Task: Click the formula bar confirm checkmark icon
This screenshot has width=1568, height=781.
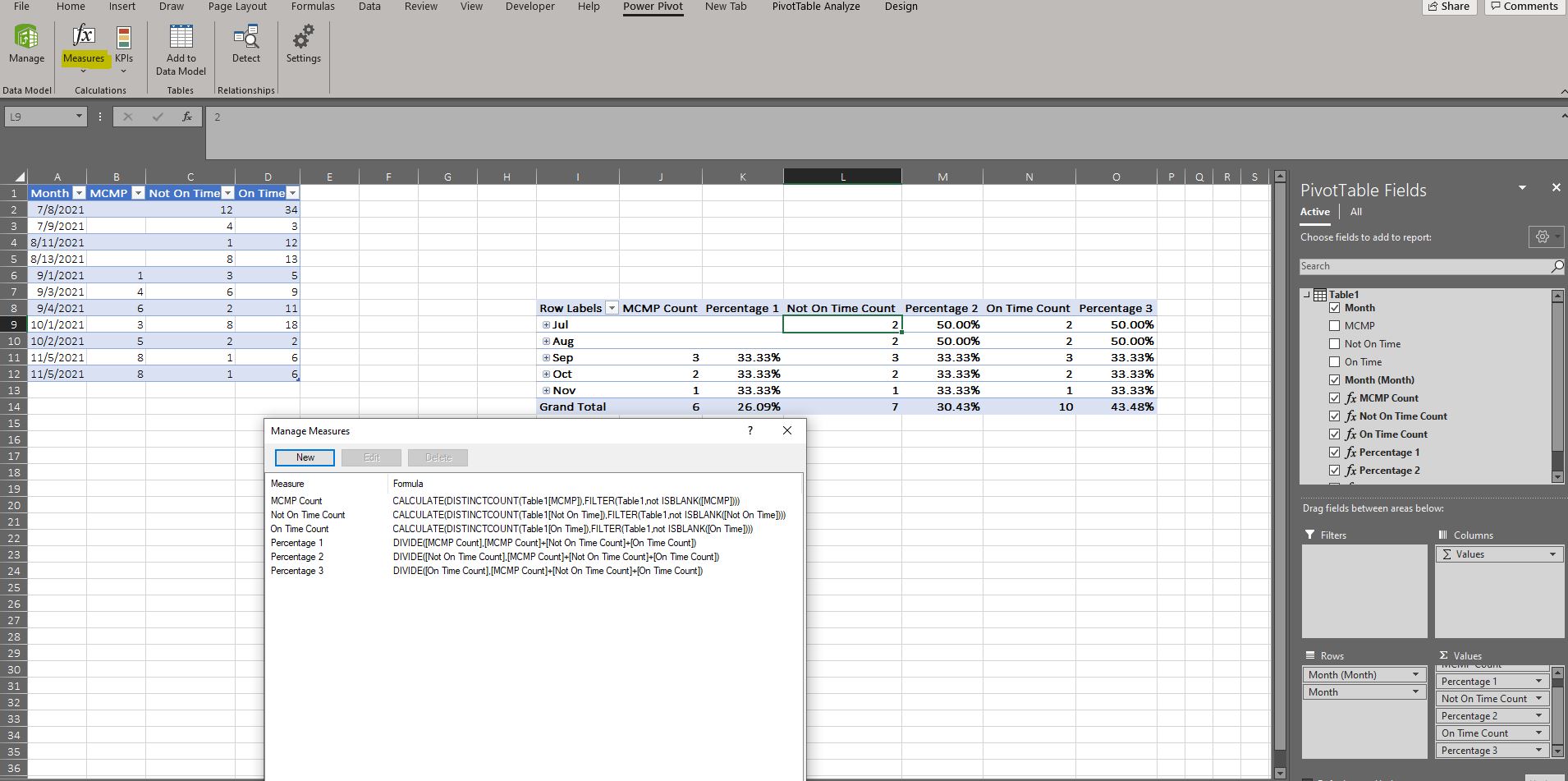Action: click(x=158, y=117)
